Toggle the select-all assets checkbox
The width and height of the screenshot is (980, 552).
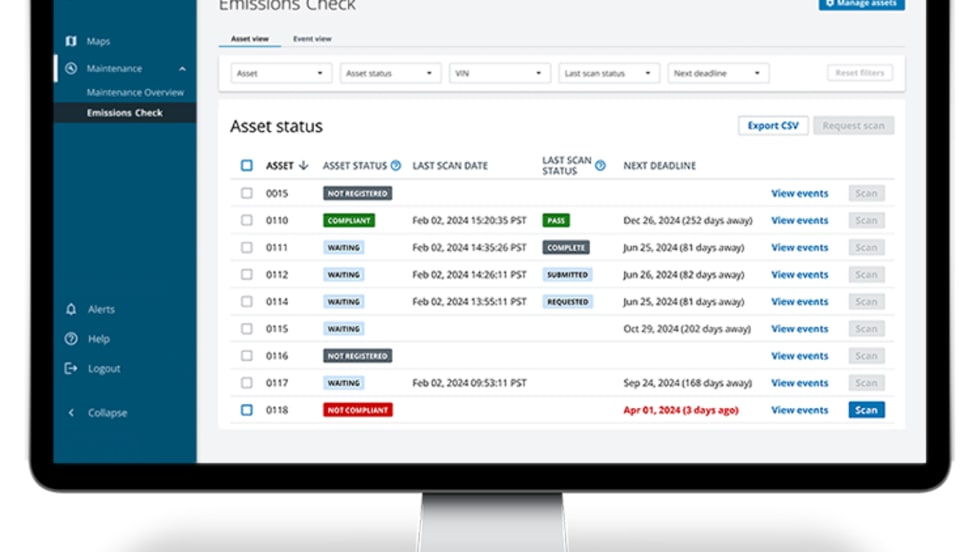click(247, 166)
